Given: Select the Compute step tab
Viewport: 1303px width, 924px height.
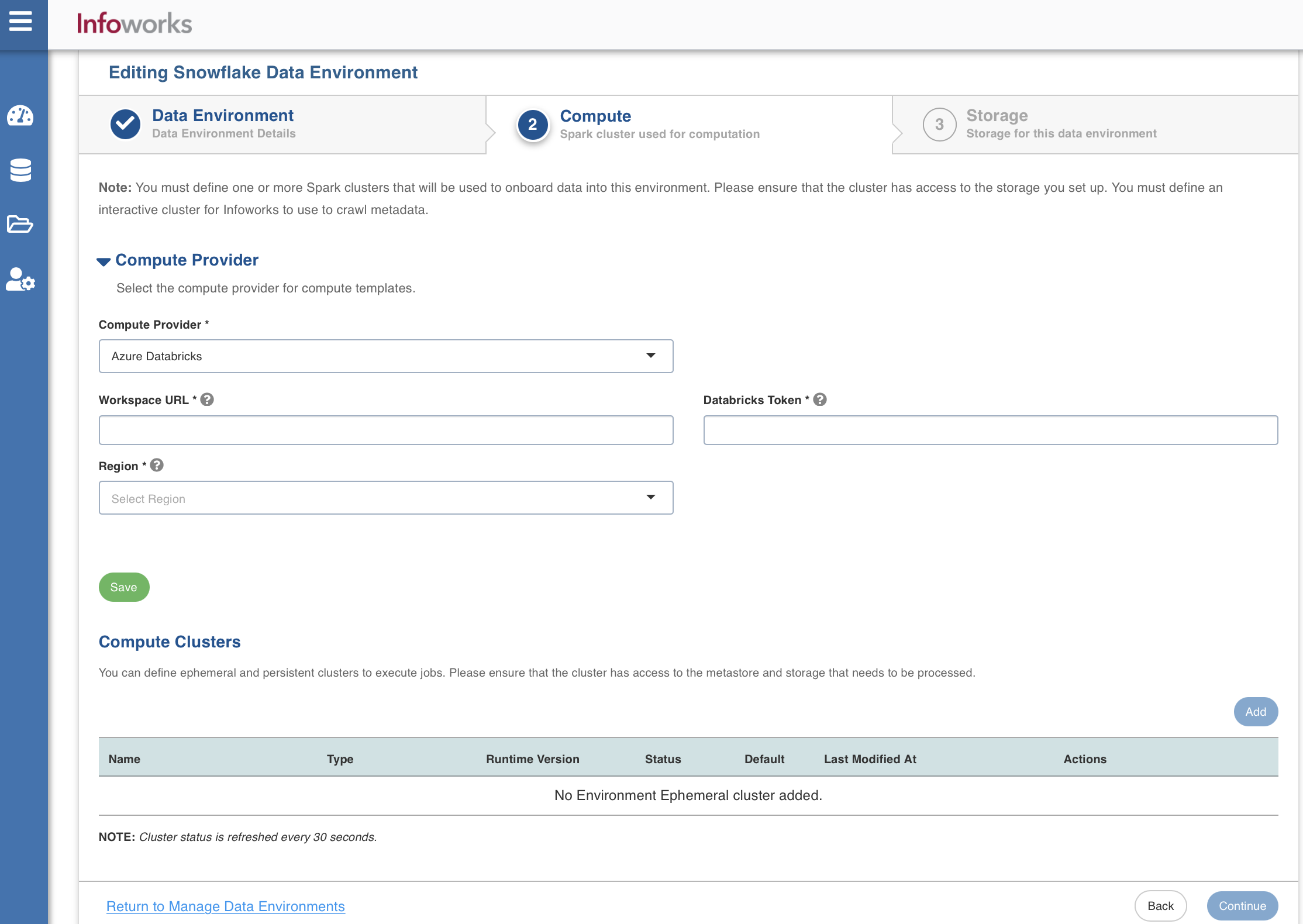Looking at the screenshot, I should [x=689, y=125].
